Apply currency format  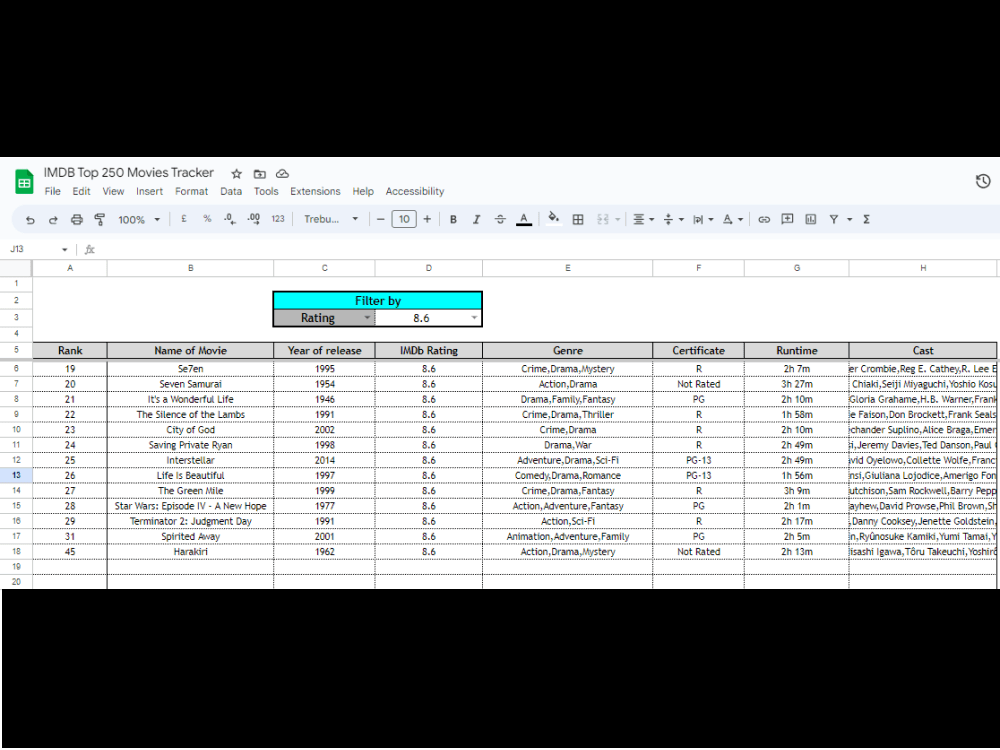pos(185,219)
